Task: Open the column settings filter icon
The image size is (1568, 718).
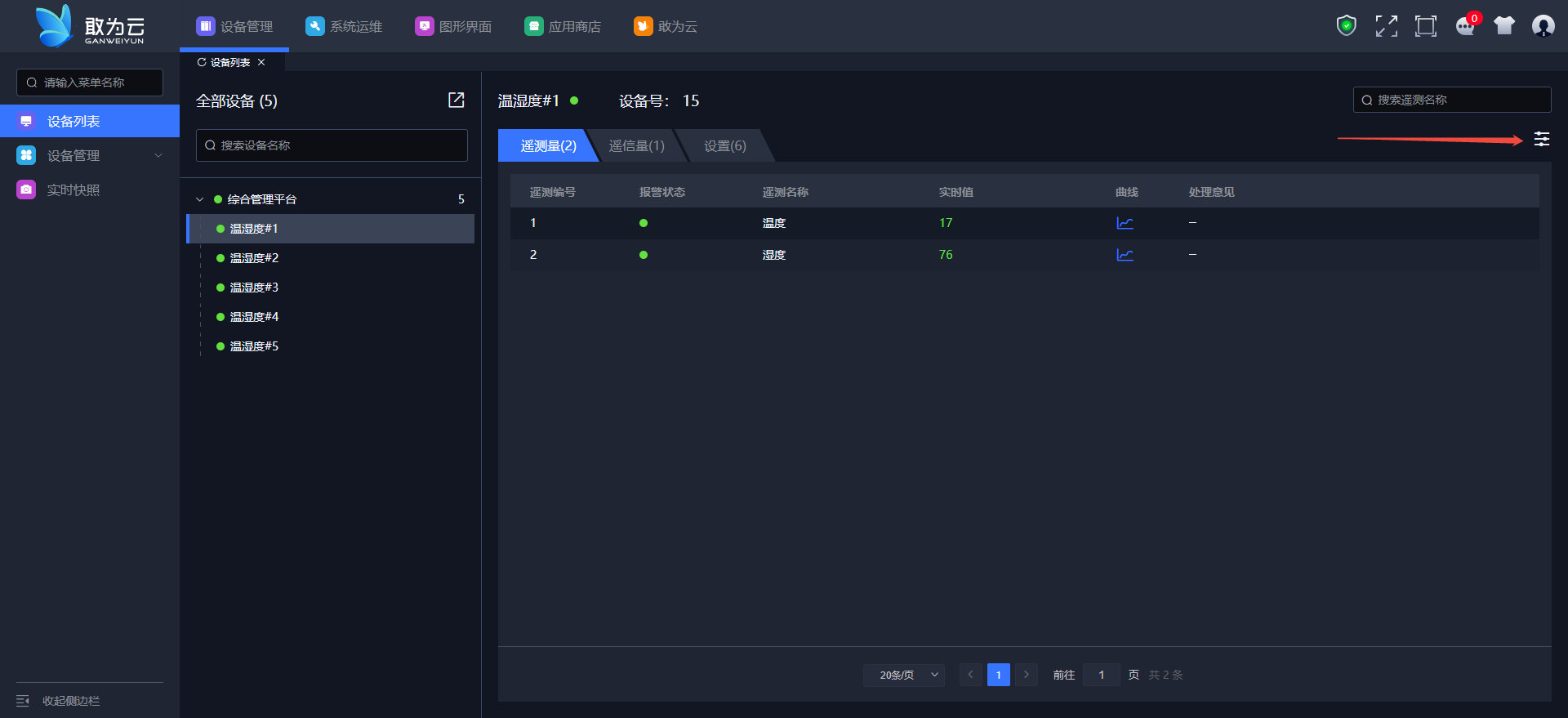Action: pos(1541,139)
